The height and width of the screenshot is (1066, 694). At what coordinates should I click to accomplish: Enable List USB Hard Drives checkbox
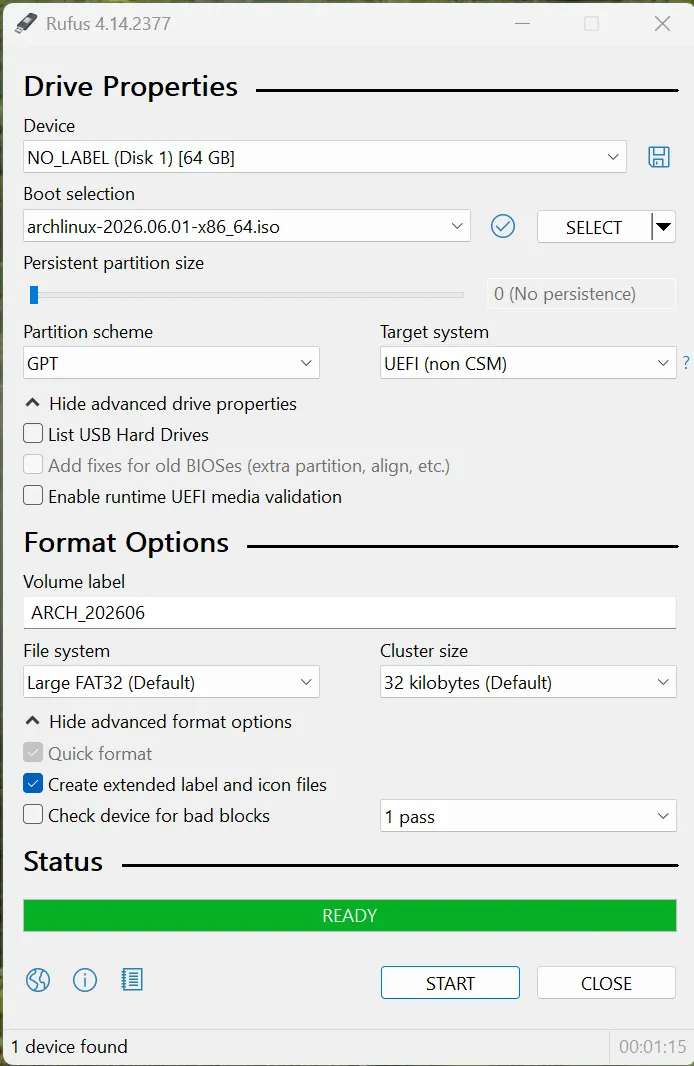click(33, 433)
